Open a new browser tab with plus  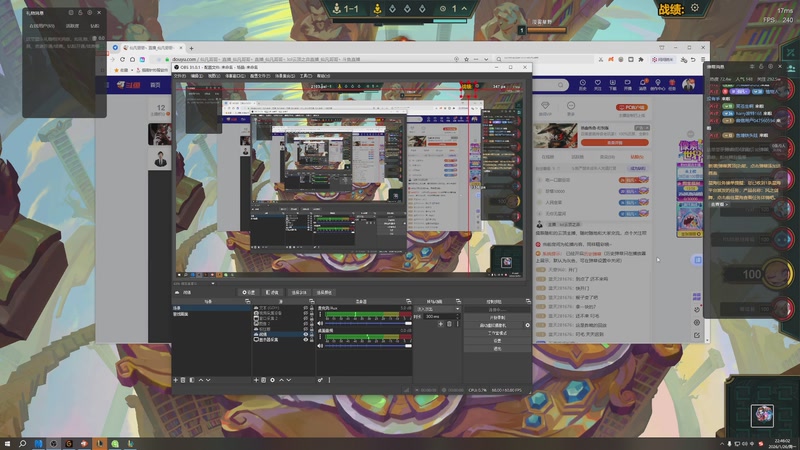[191, 48]
